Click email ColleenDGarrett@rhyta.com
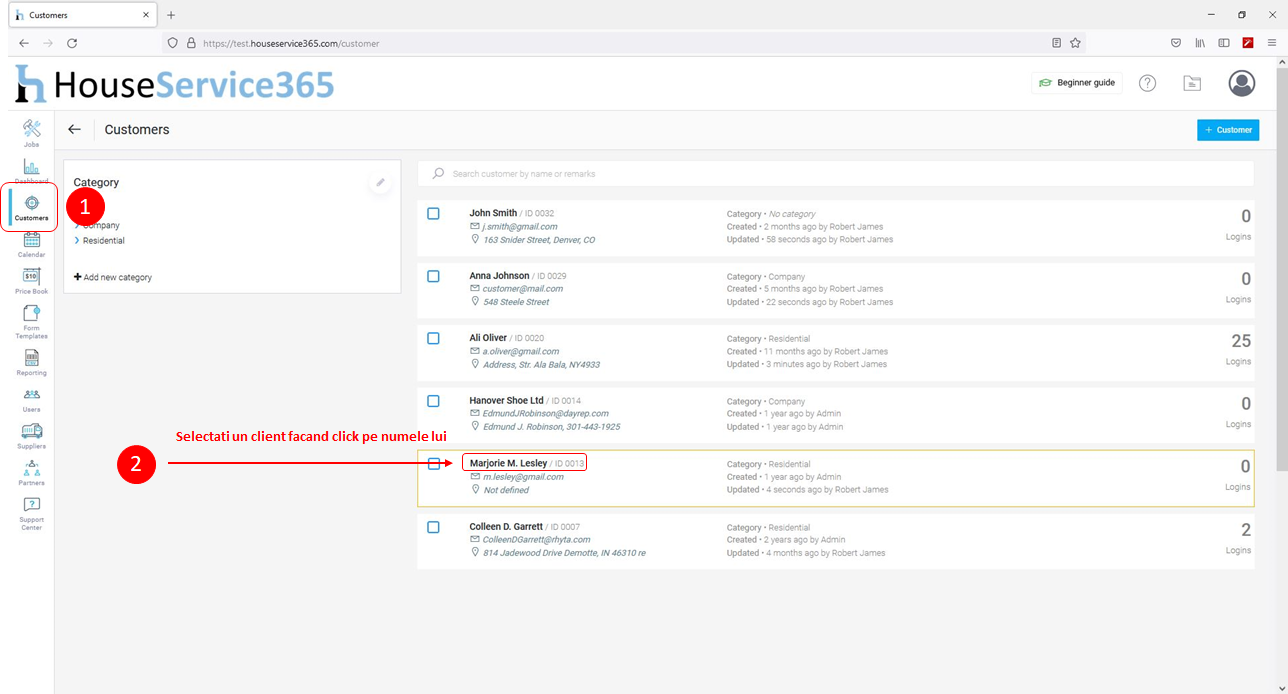The height and width of the screenshot is (694, 1288). tap(537, 540)
